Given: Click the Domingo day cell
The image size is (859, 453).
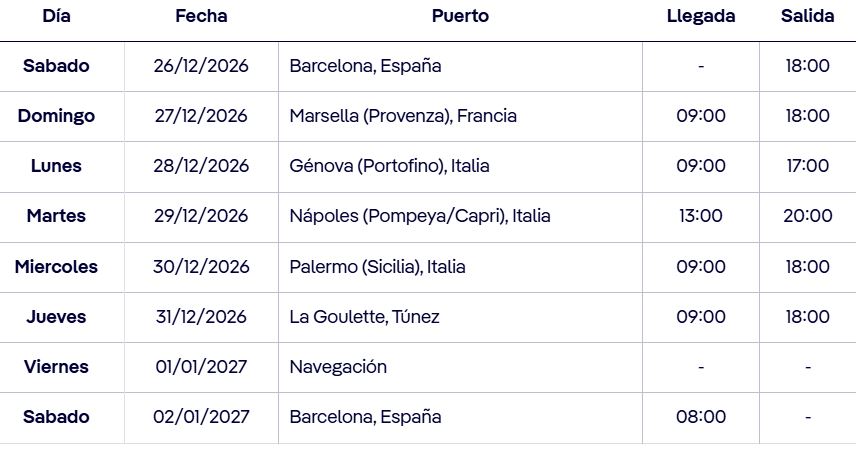Looking at the screenshot, I should pyautogui.click(x=56, y=116).
